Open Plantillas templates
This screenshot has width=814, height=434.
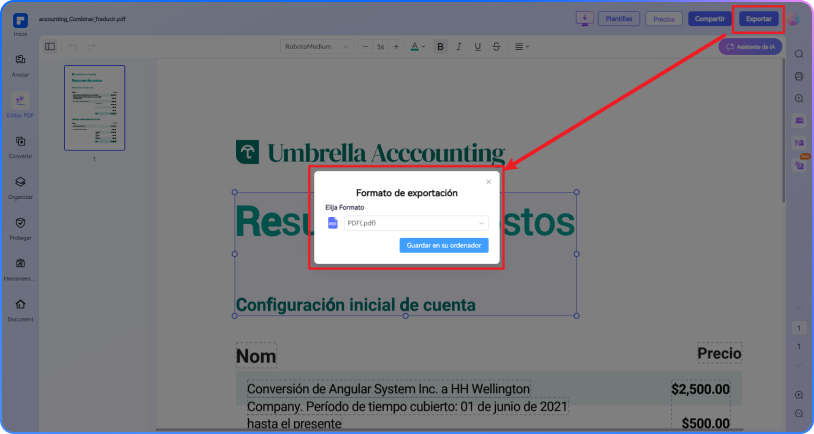click(x=619, y=19)
